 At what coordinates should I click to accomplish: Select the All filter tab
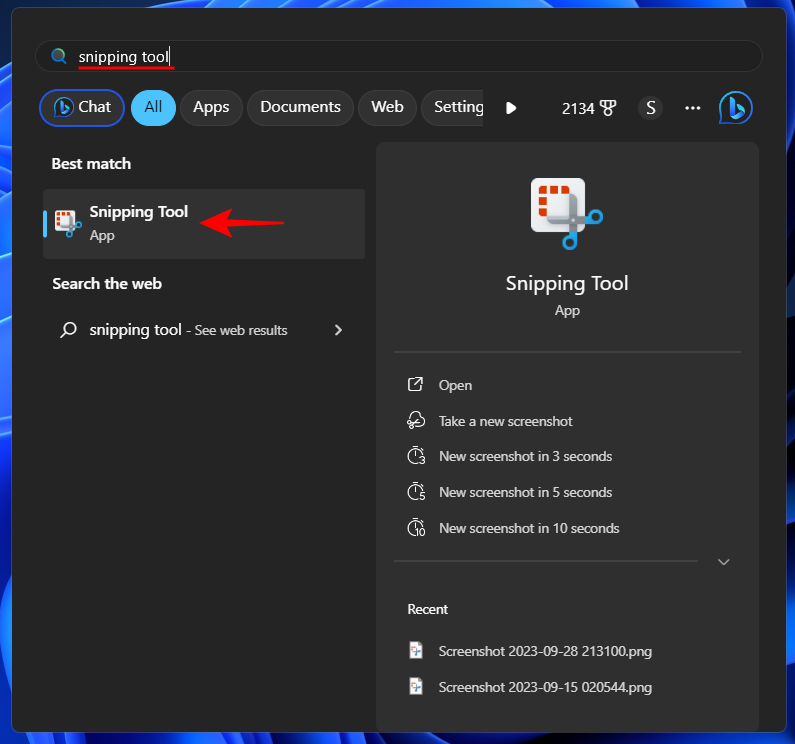(x=153, y=108)
